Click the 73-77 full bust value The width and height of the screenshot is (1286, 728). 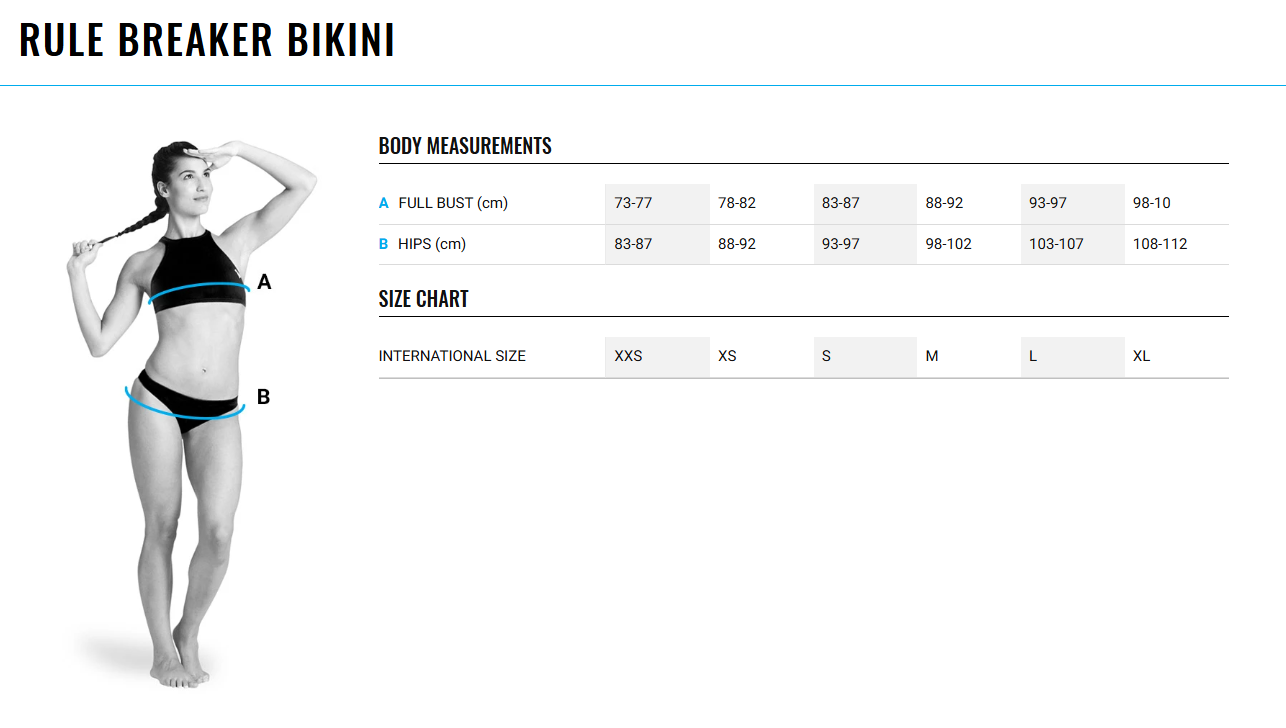click(633, 203)
